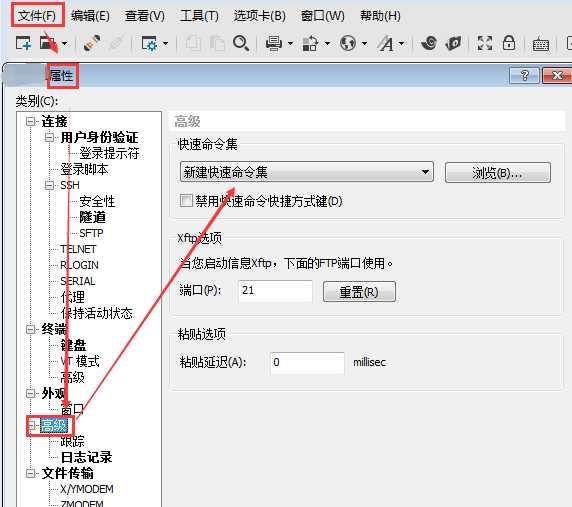Select SERIAL in category tree
The width and height of the screenshot is (572, 507).
coord(78,281)
